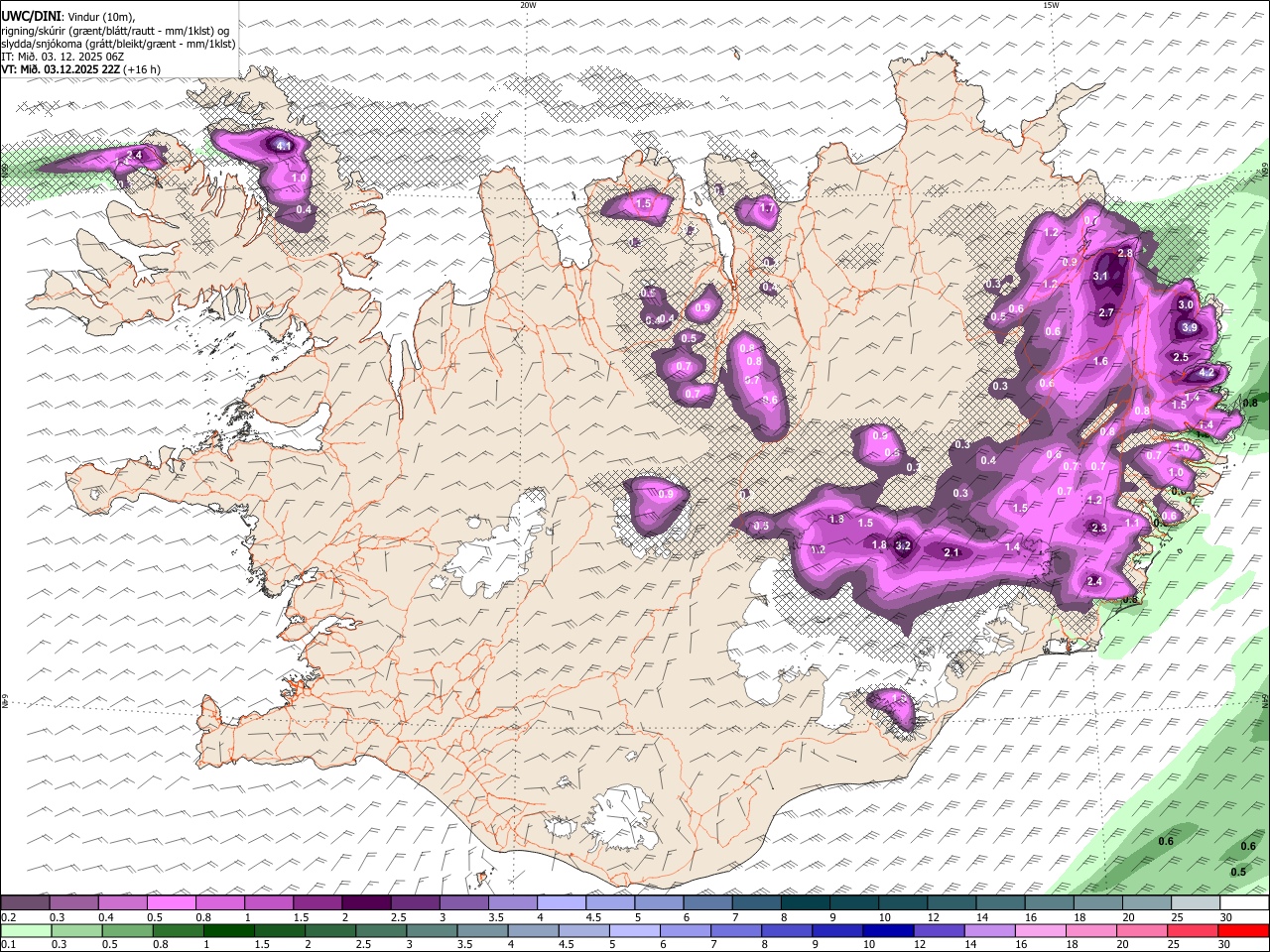This screenshot has height=952, width=1270.
Task: Click the 3.9 snowfall value on the map
Action: pyautogui.click(x=1191, y=328)
